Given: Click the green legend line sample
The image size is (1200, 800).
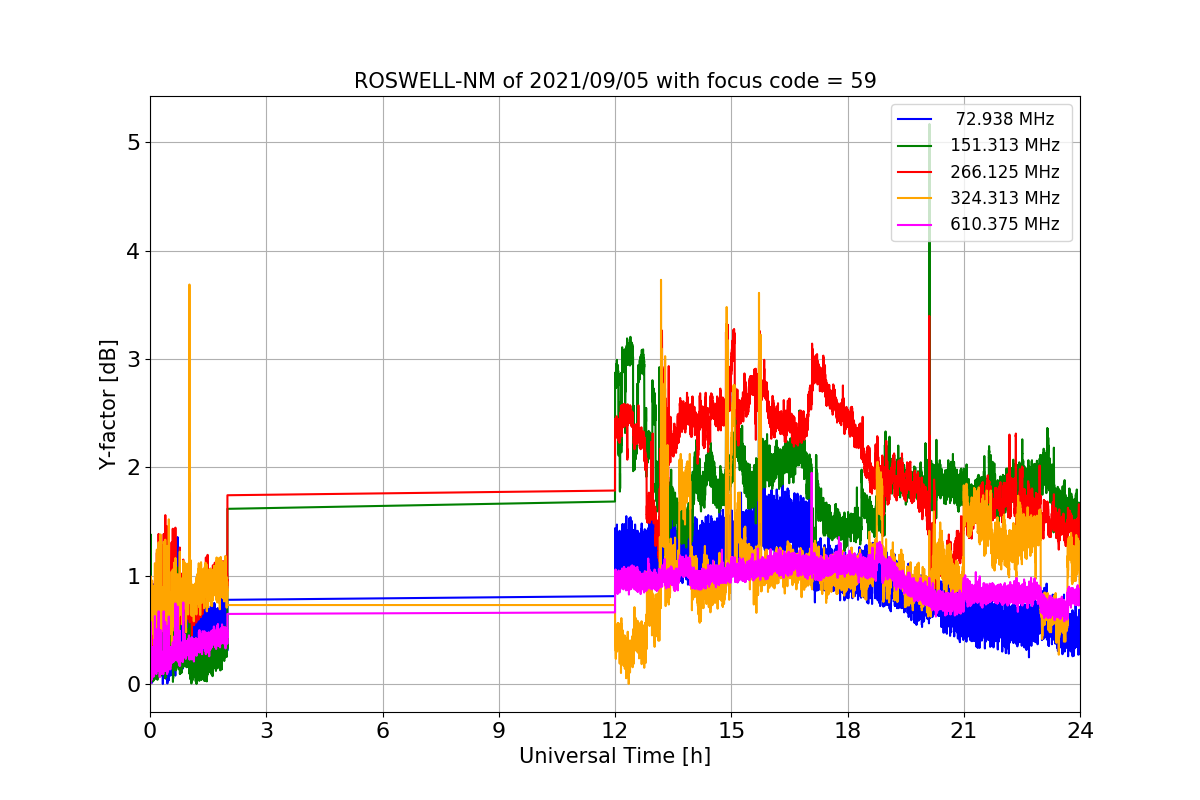Looking at the screenshot, I should coord(915,146).
